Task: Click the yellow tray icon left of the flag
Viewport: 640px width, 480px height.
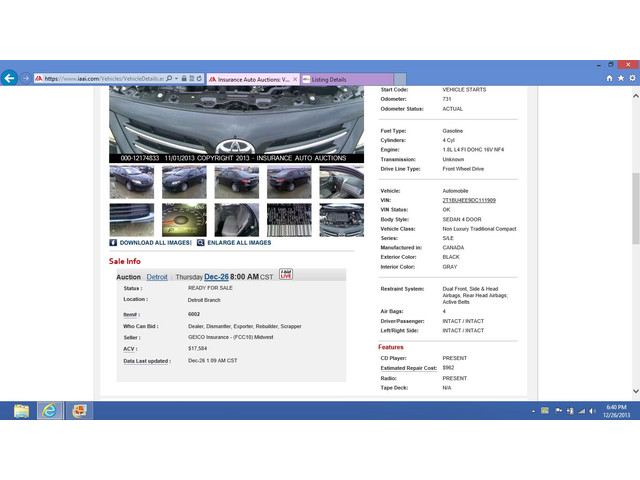Action: [x=545, y=411]
